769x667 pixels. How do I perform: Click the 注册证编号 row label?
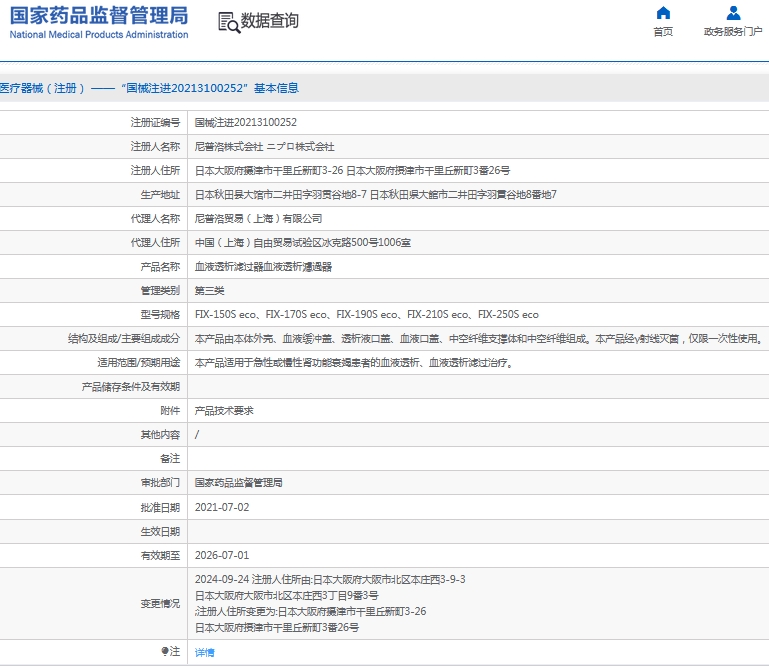pyautogui.click(x=155, y=123)
